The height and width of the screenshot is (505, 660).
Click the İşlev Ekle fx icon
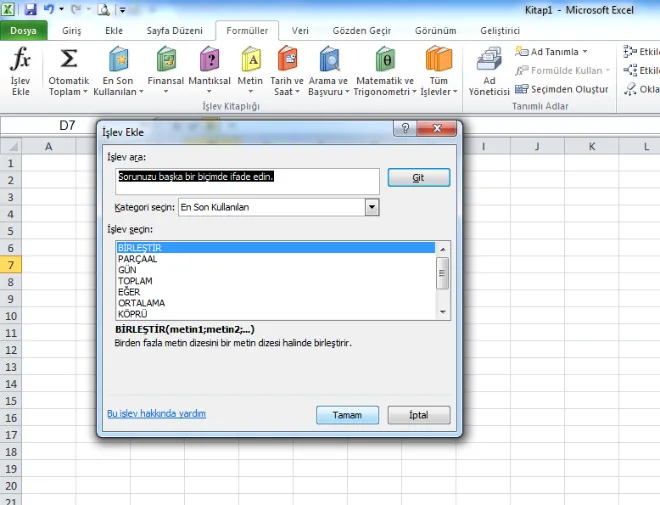pos(20,62)
